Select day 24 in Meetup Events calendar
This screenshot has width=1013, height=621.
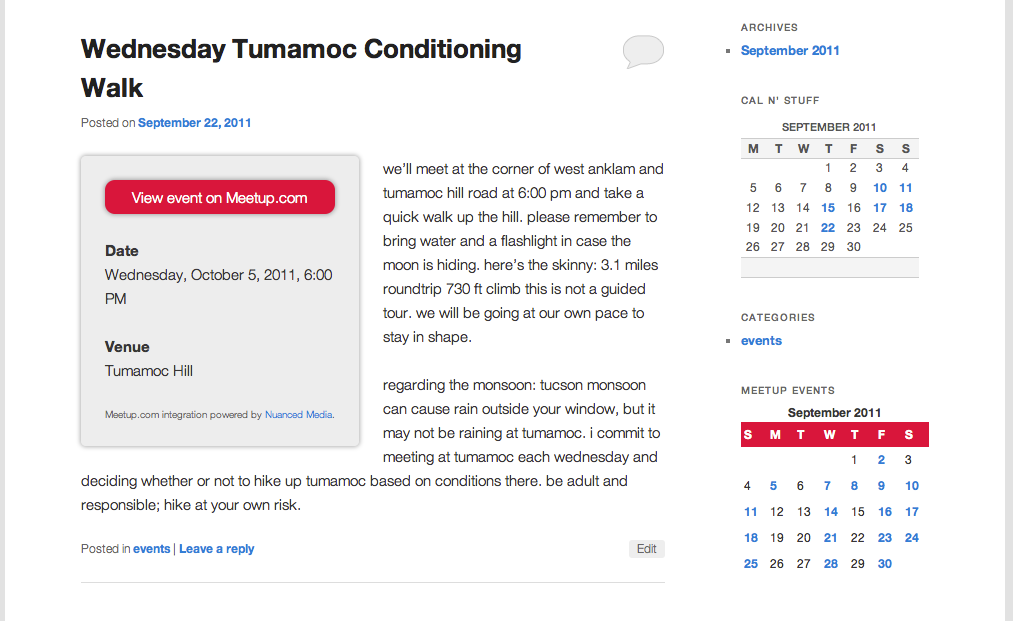(912, 538)
